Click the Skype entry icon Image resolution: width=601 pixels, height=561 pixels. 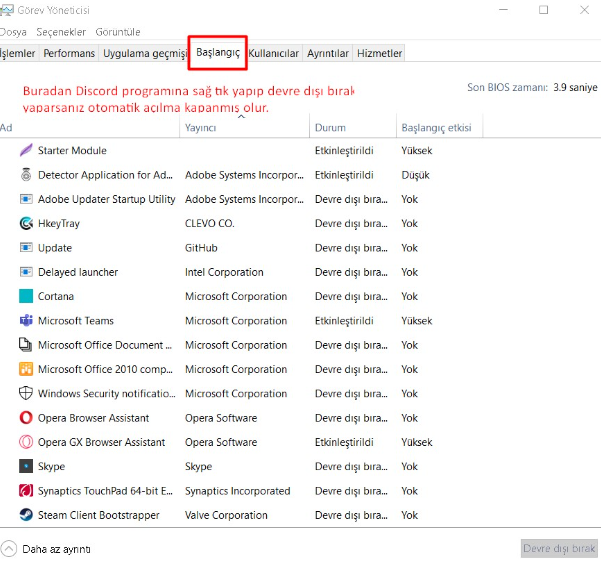(26, 466)
